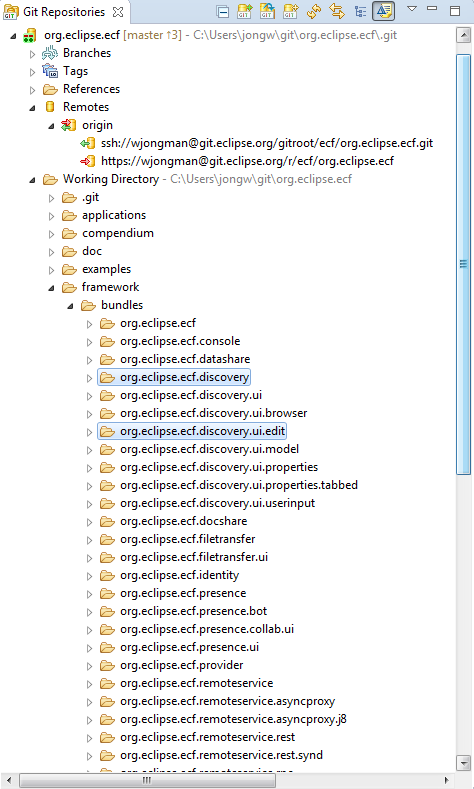The image size is (474, 789).
Task: Select org.eclipse.ecf.discovery.ui.browser
Action: [213, 413]
